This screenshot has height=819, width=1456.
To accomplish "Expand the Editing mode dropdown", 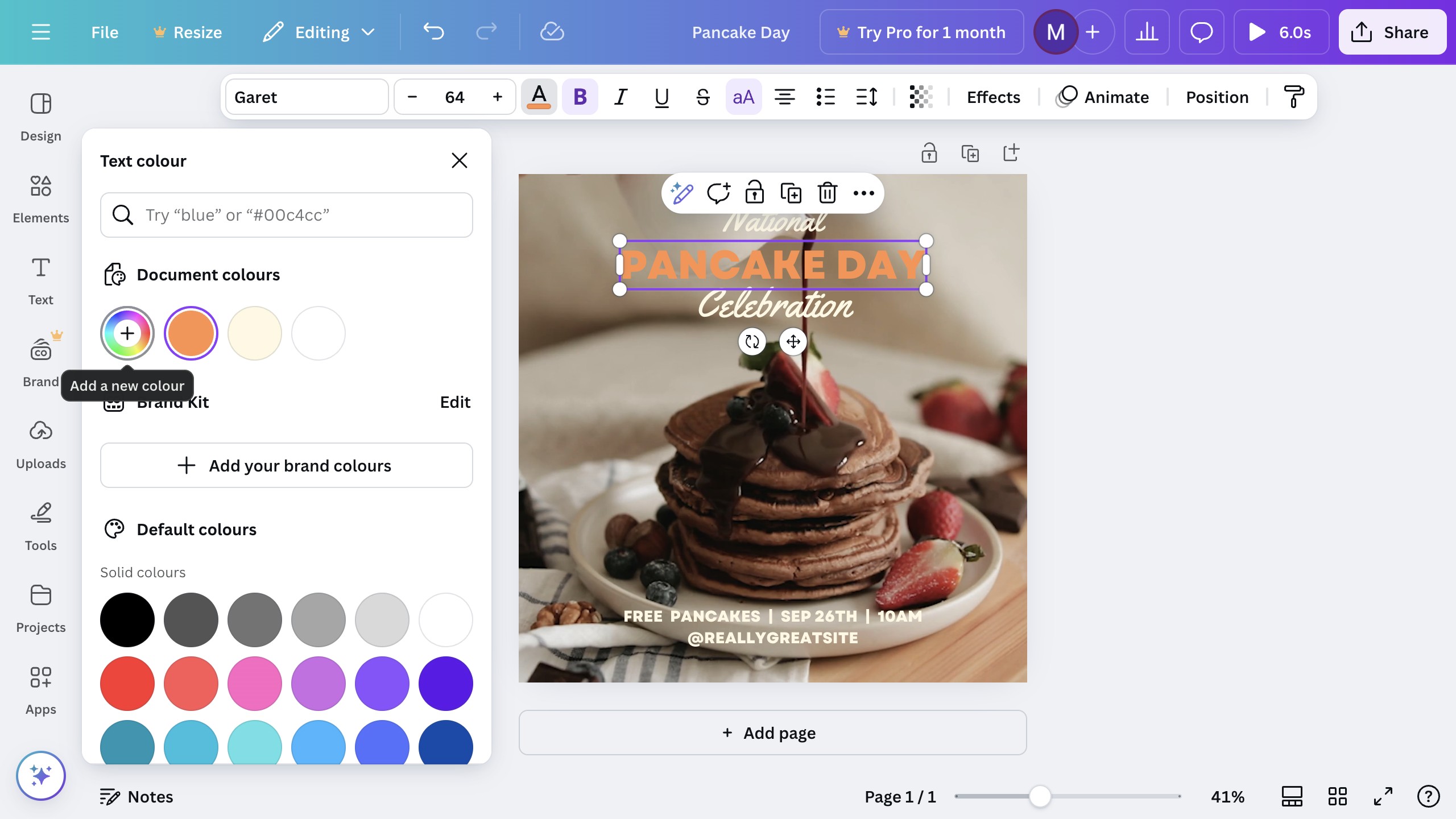I will tap(319, 32).
